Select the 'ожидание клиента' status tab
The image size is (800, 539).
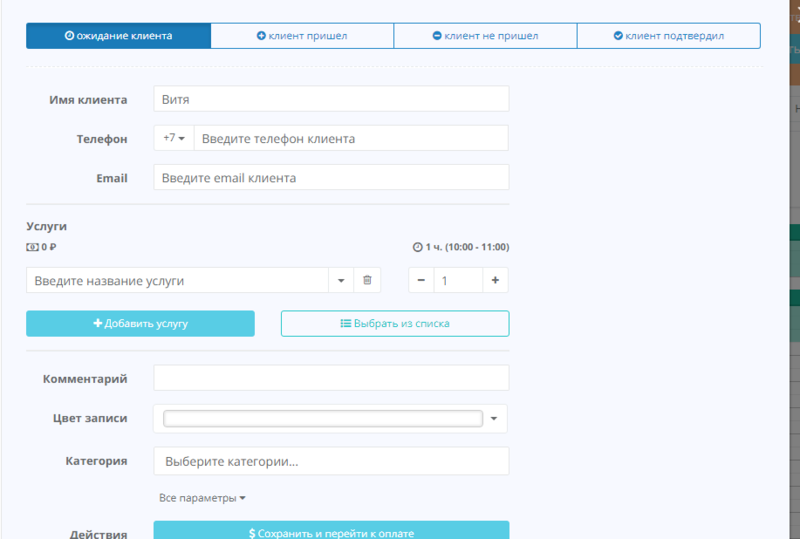pos(118,36)
